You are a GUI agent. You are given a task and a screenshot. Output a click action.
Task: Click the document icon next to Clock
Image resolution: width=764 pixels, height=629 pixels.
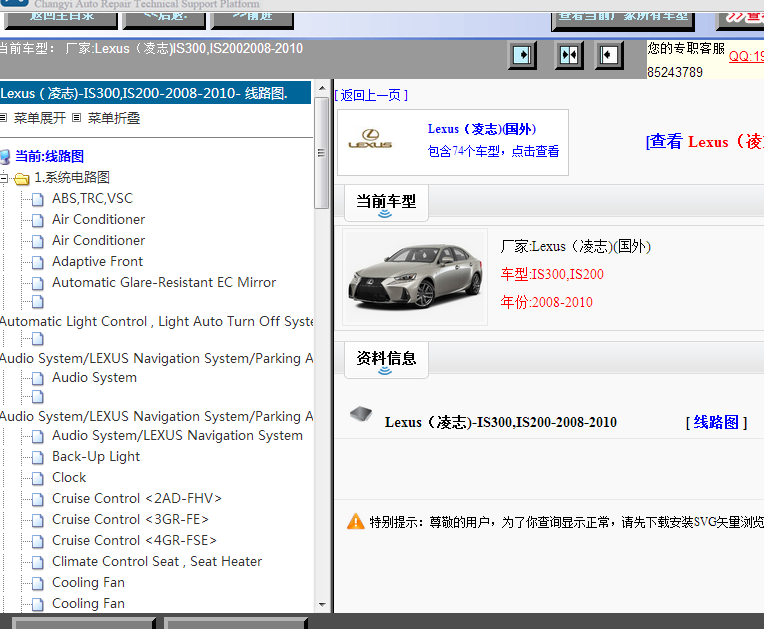(38, 478)
